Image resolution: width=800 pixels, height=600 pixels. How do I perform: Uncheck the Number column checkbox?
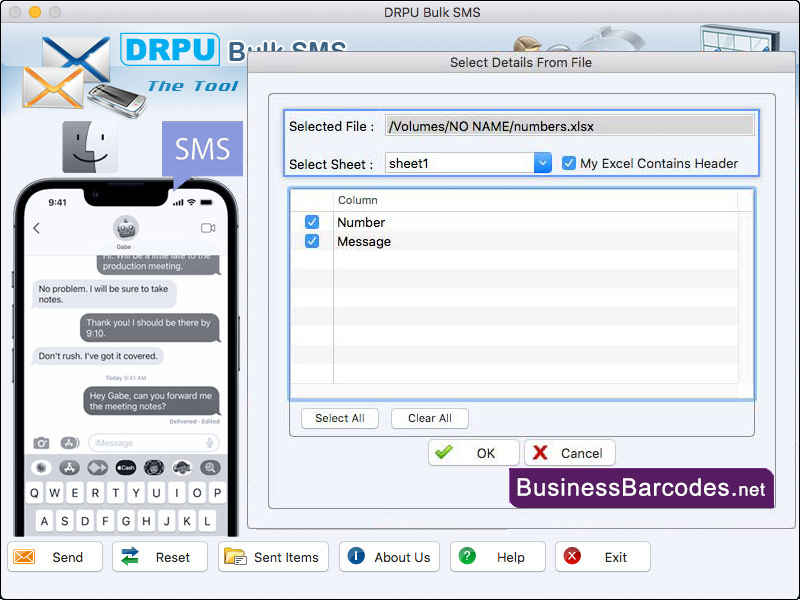click(x=311, y=222)
